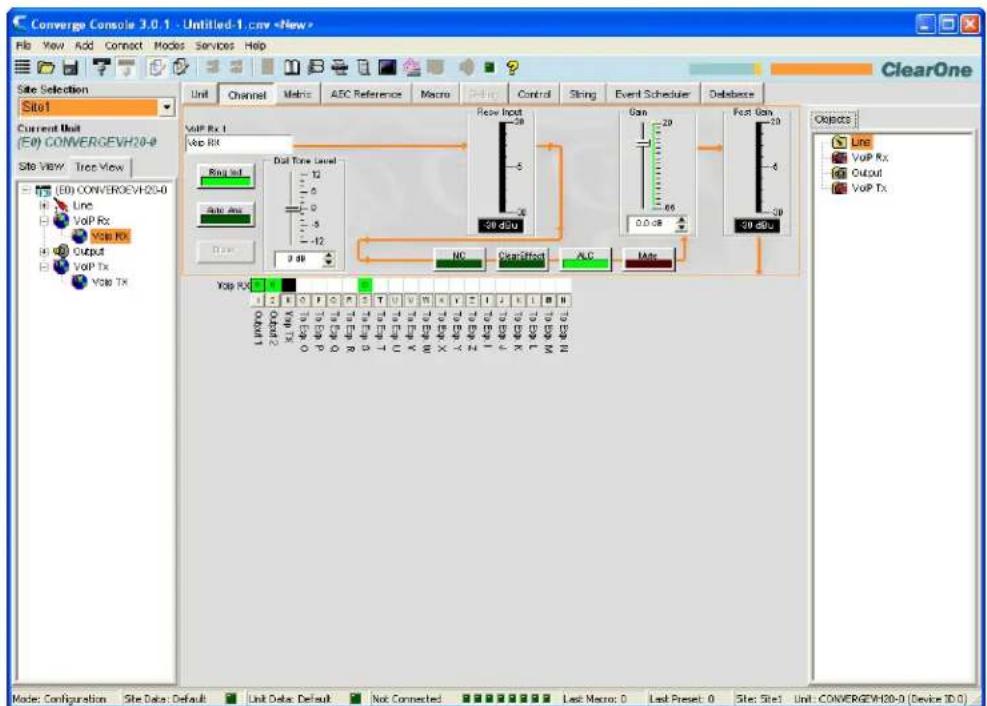Viewport: 987px width, 706px height.
Task: Click the Line icon in the Objects panel
Action: point(839,142)
